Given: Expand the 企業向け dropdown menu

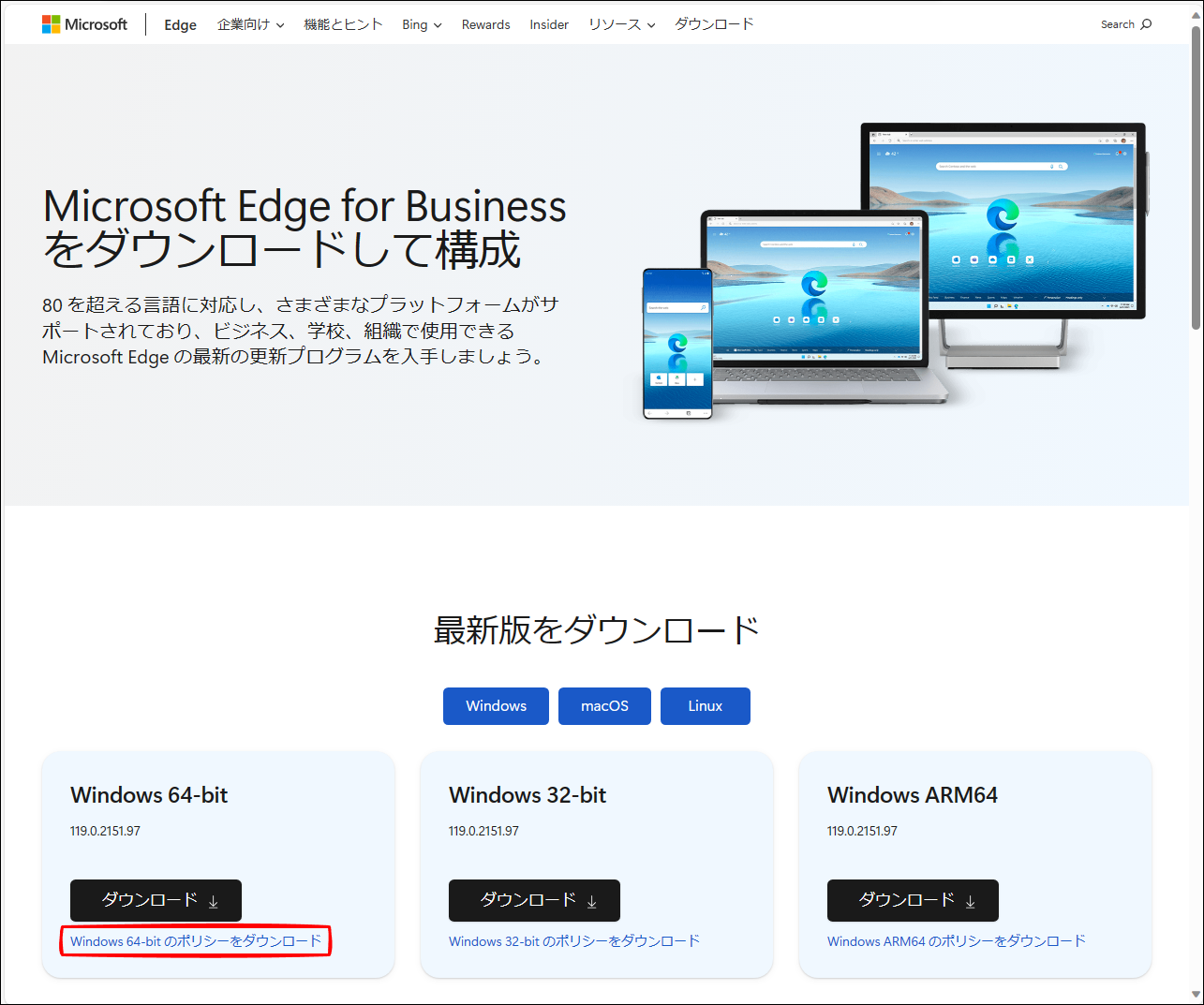Looking at the screenshot, I should coord(250,24).
